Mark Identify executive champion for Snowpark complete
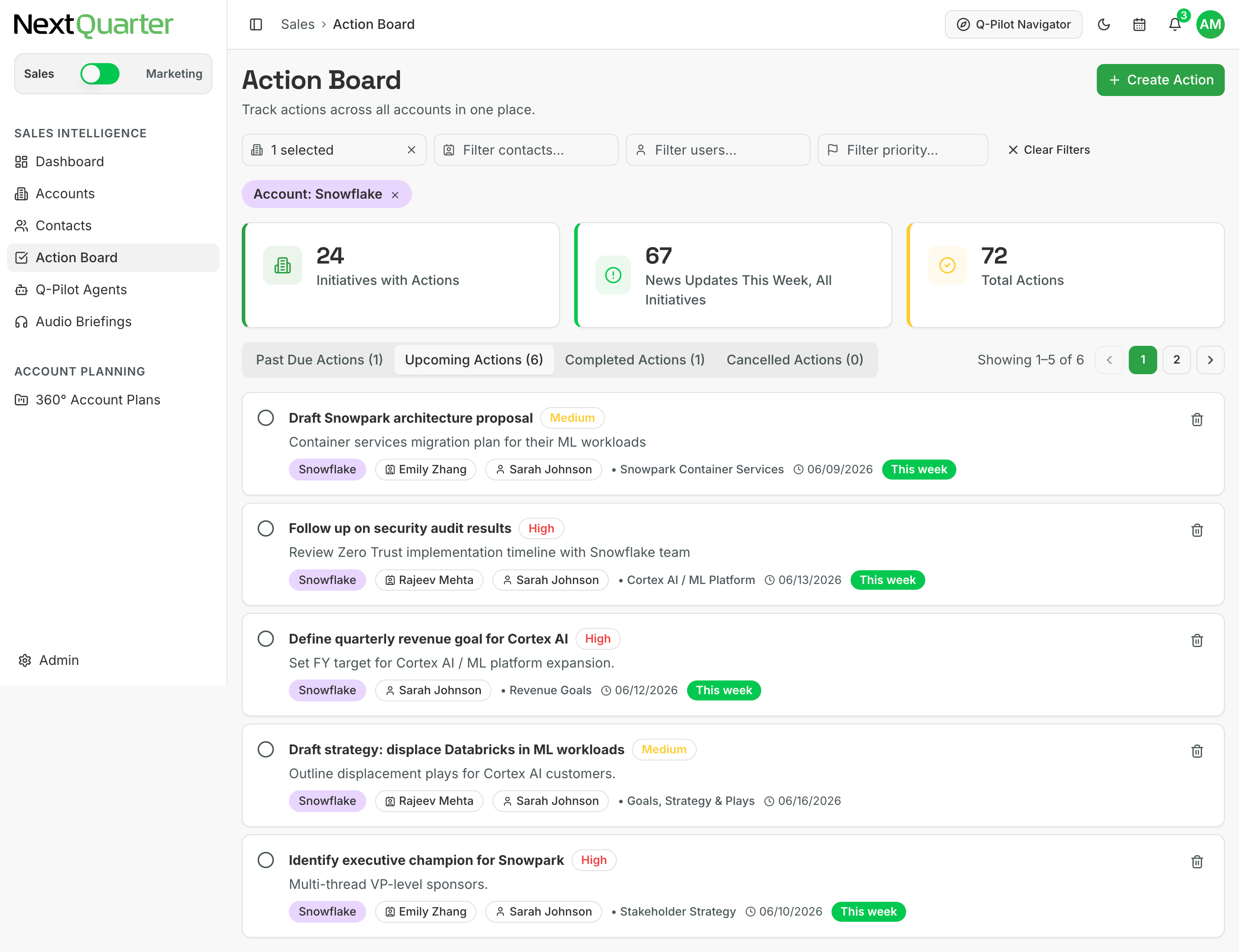 coord(266,860)
